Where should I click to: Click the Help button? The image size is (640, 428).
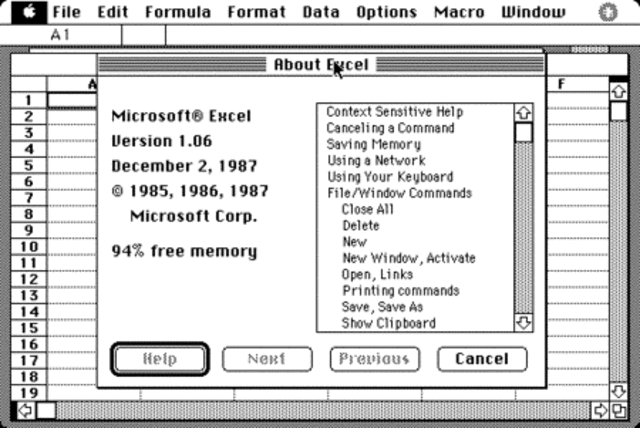pyautogui.click(x=160, y=359)
